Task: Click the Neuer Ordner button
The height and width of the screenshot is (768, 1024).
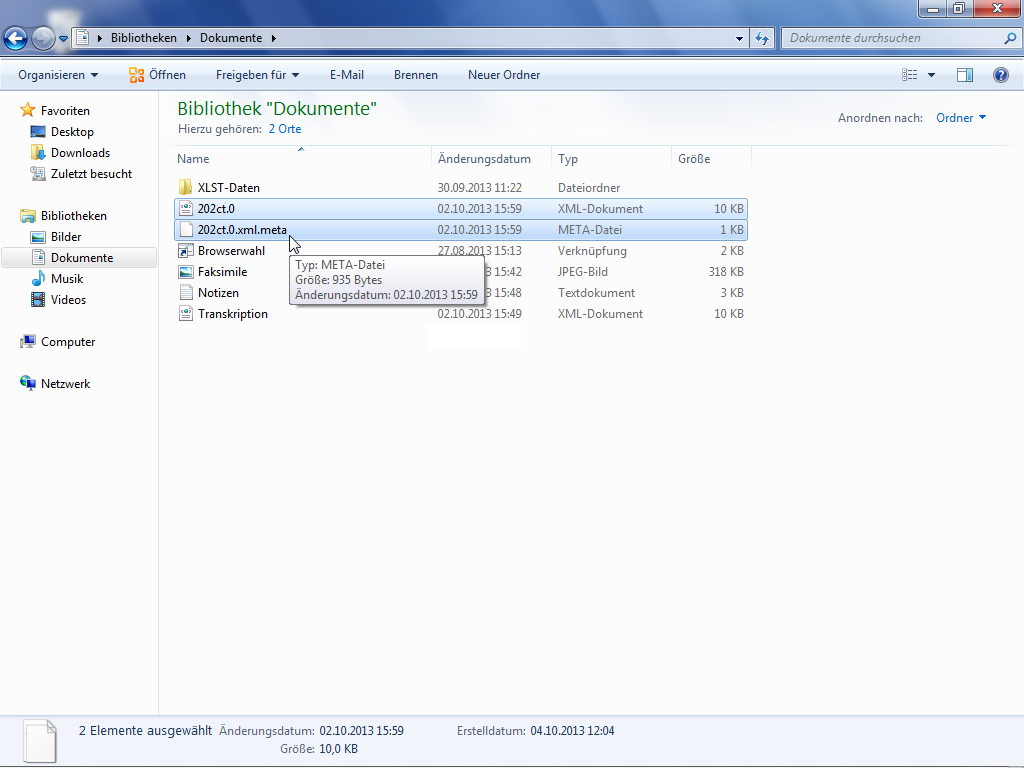Action: pos(504,75)
